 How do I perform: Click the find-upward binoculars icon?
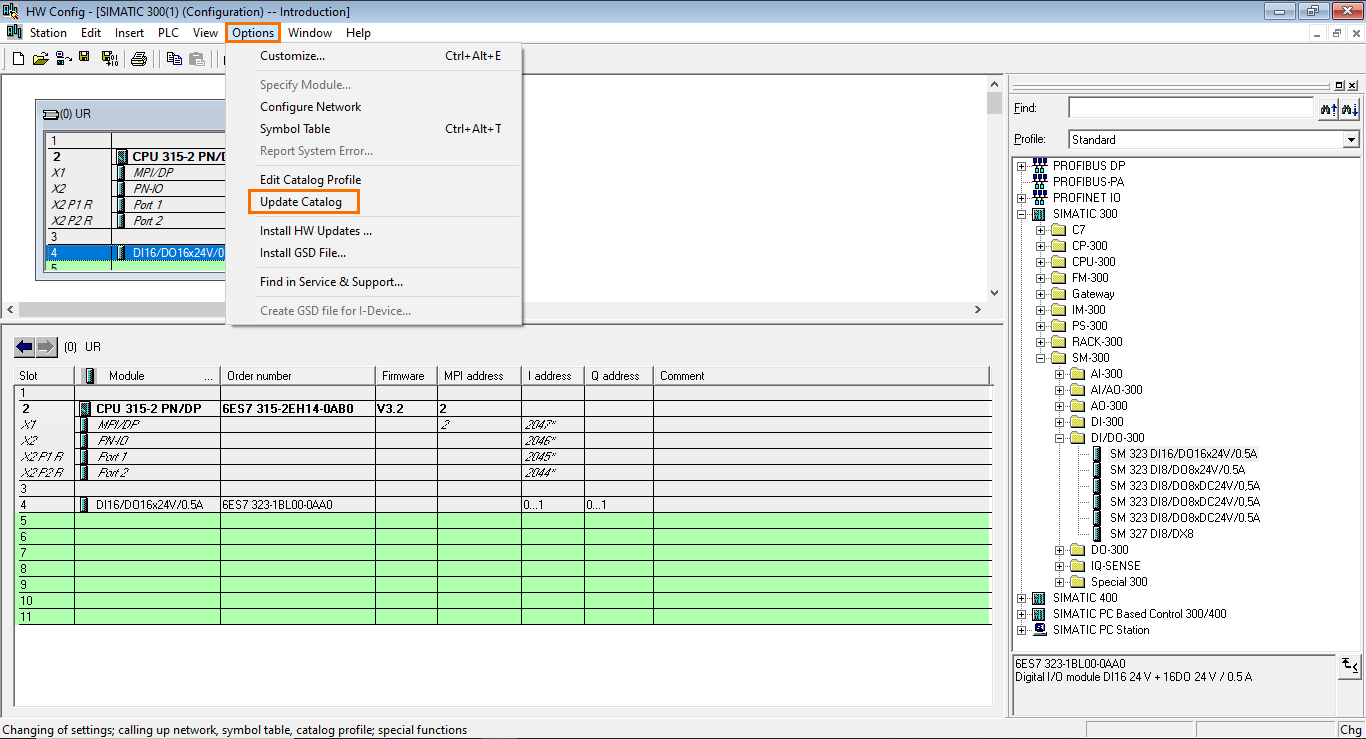pyautogui.click(x=1328, y=108)
